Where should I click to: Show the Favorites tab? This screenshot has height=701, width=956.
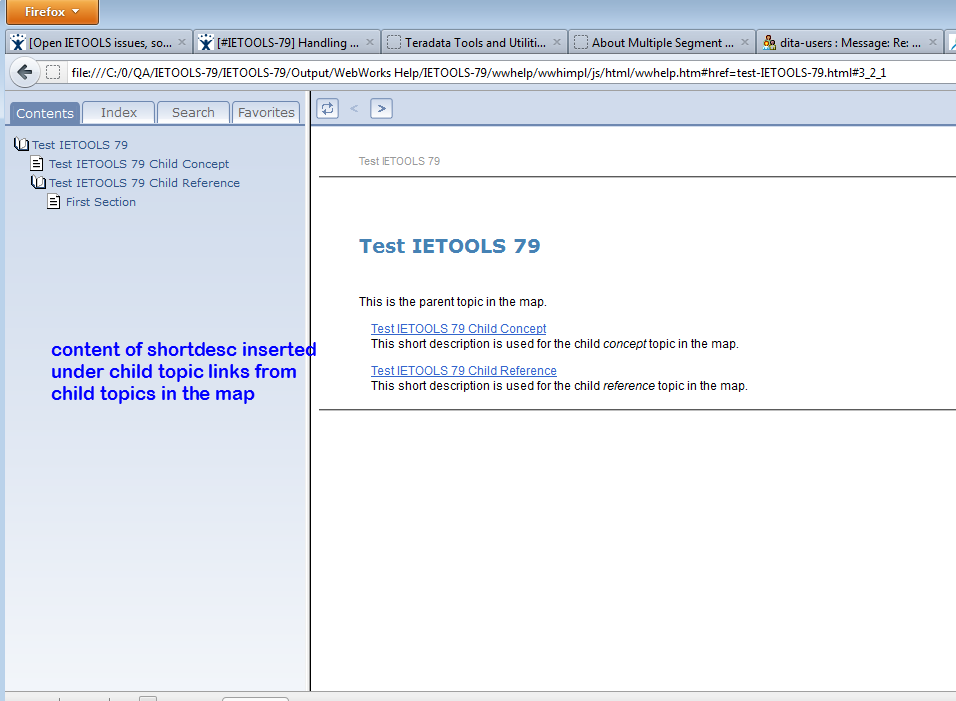pyautogui.click(x=266, y=113)
